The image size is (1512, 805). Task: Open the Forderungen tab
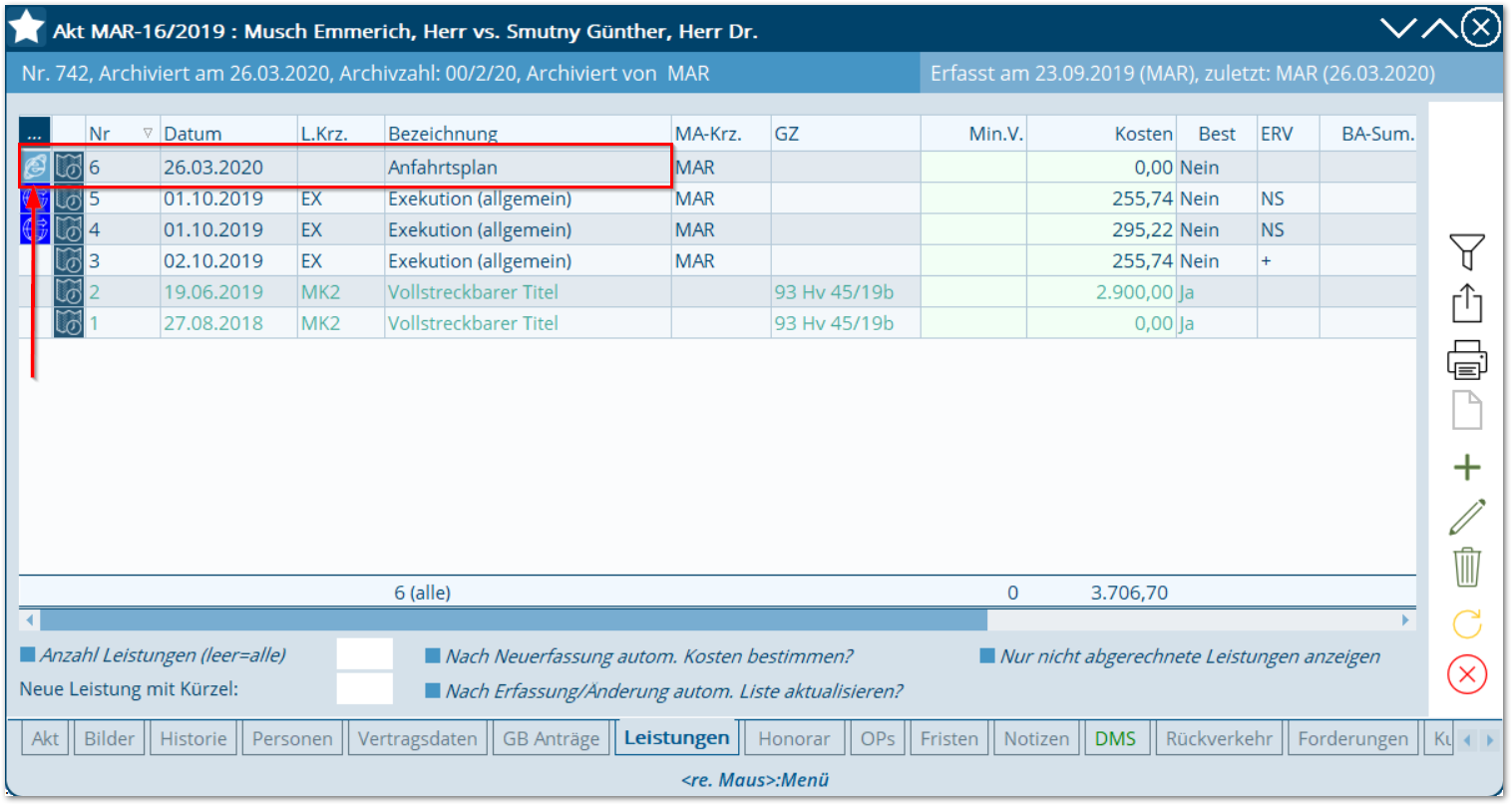[x=1352, y=739]
